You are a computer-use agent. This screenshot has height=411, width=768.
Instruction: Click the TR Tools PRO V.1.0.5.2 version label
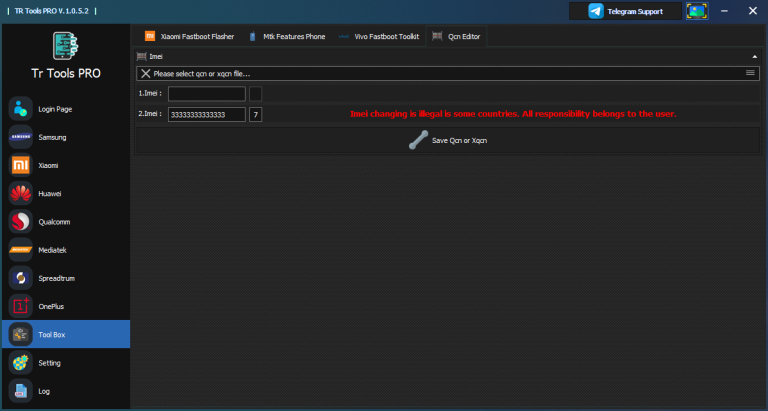51,11
